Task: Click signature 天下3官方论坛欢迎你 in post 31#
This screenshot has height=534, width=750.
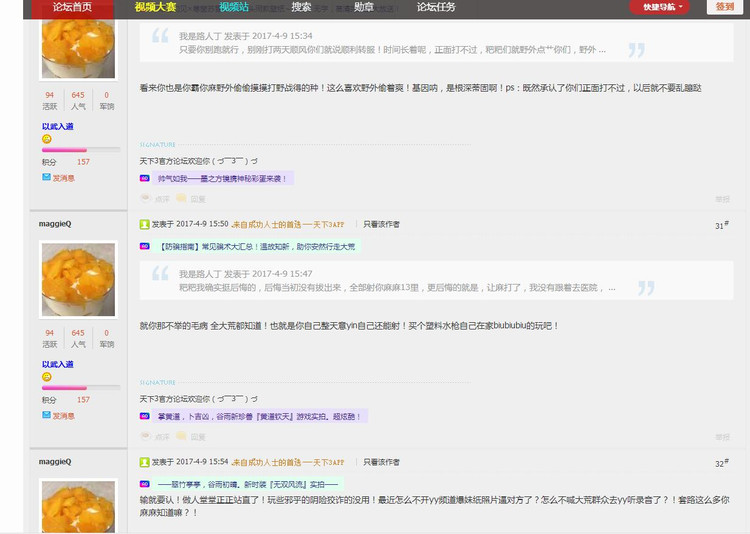Action: pos(199,399)
